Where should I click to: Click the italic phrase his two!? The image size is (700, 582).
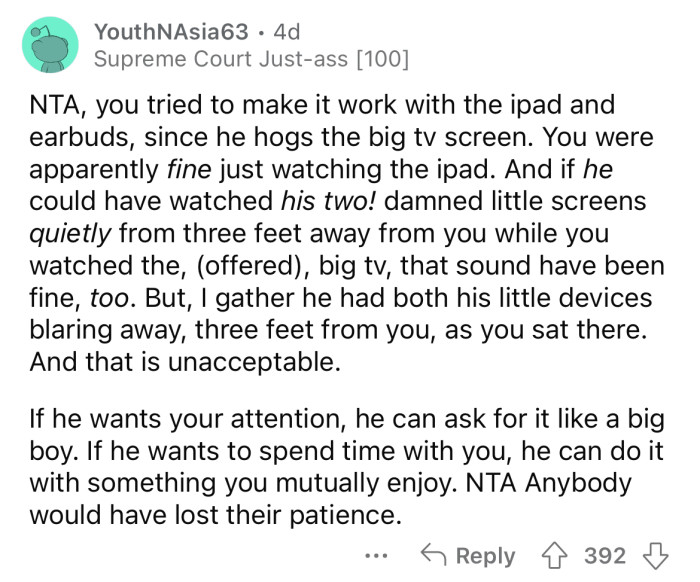coord(329,201)
